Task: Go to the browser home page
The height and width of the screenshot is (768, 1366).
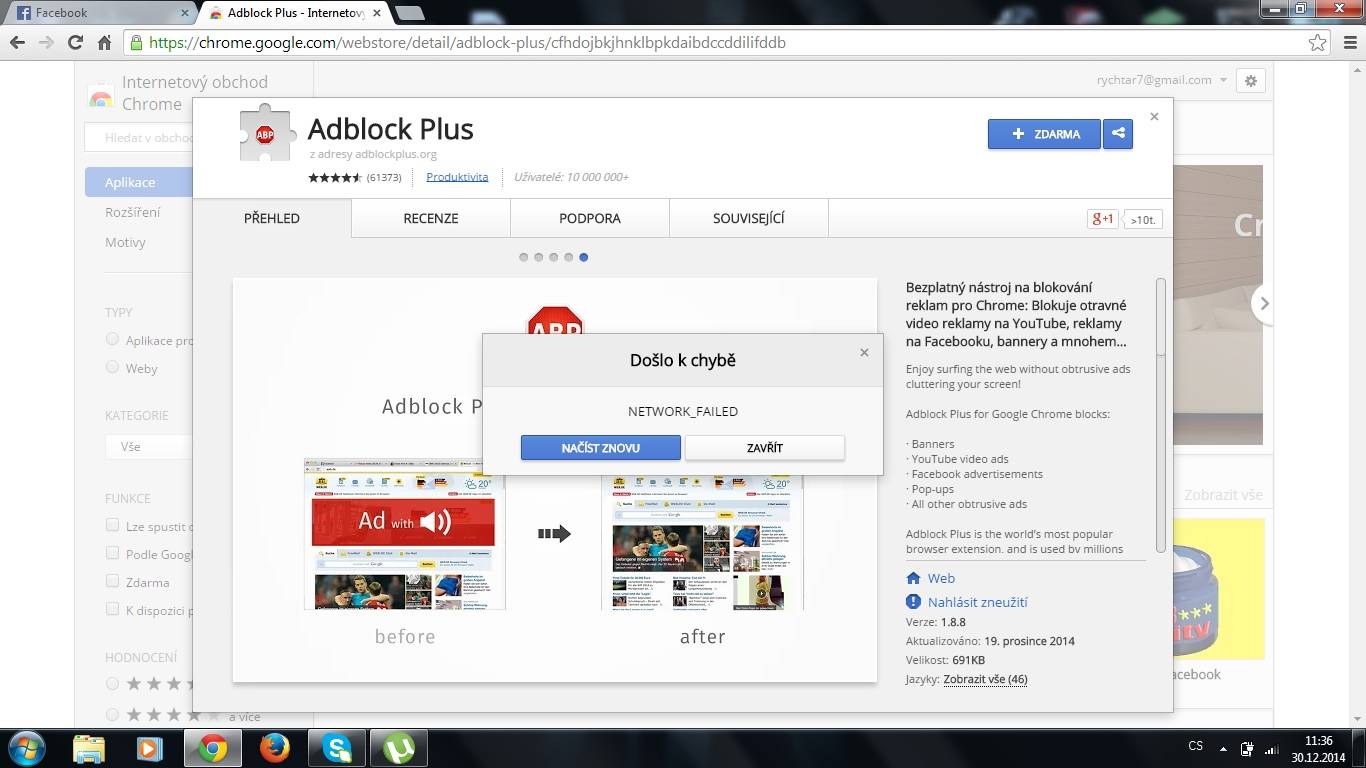Action: coord(104,42)
